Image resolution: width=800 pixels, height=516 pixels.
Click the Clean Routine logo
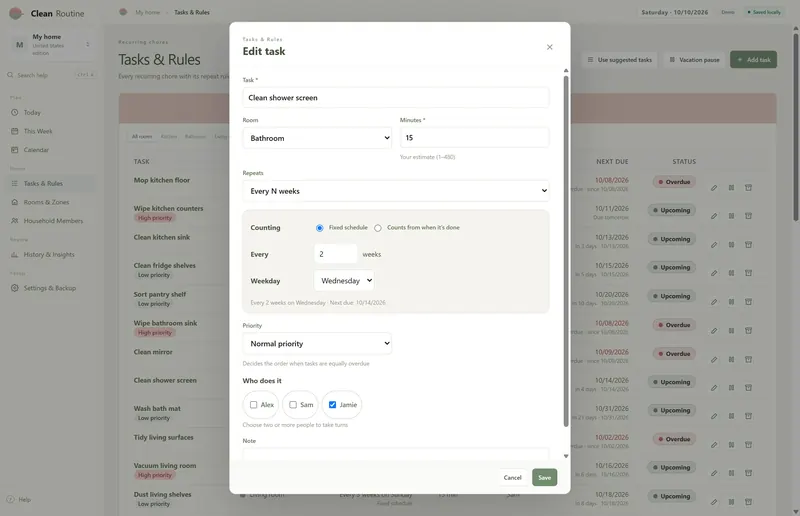16,13
